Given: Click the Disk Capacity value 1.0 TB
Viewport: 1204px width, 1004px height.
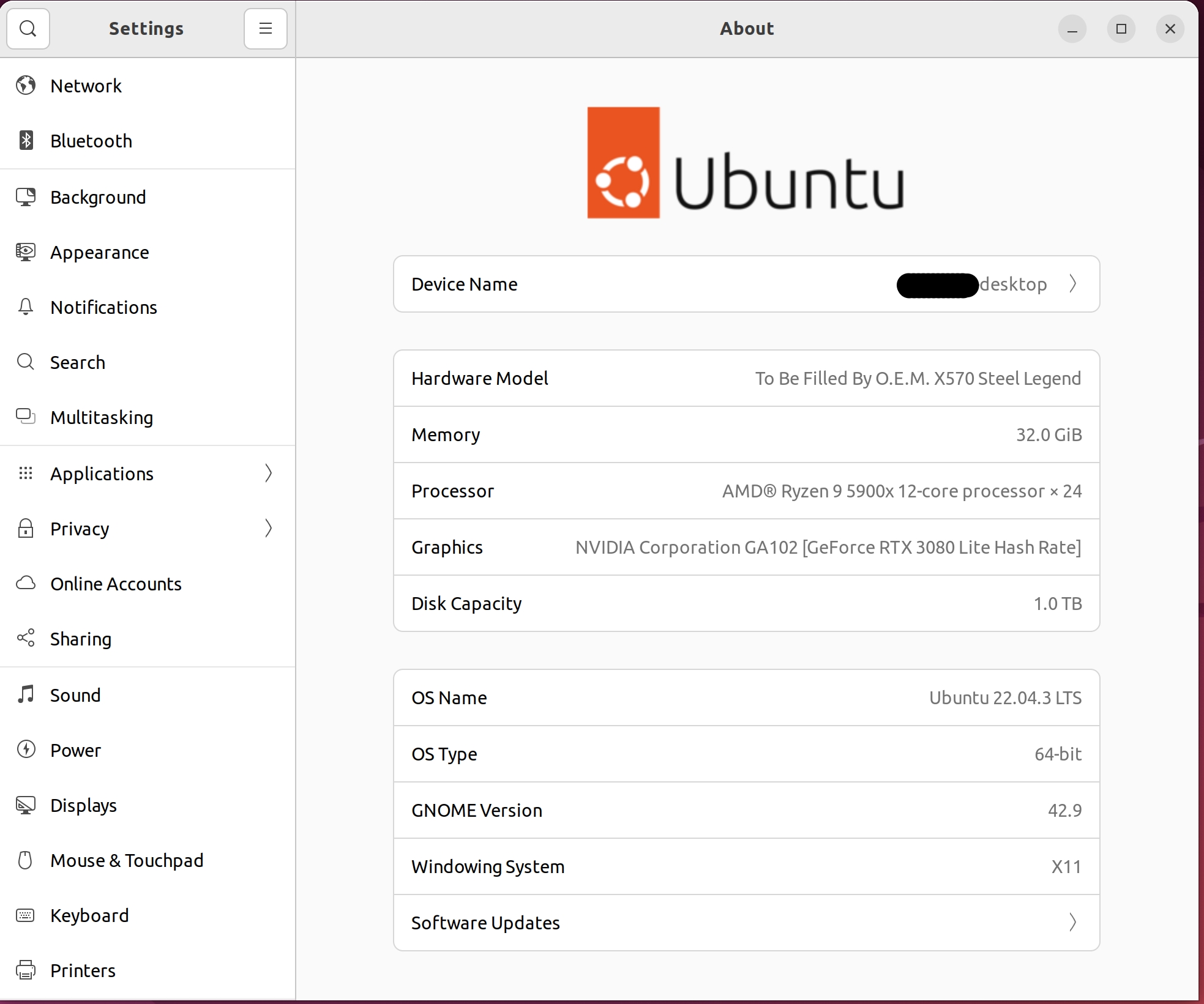Looking at the screenshot, I should 1058,603.
